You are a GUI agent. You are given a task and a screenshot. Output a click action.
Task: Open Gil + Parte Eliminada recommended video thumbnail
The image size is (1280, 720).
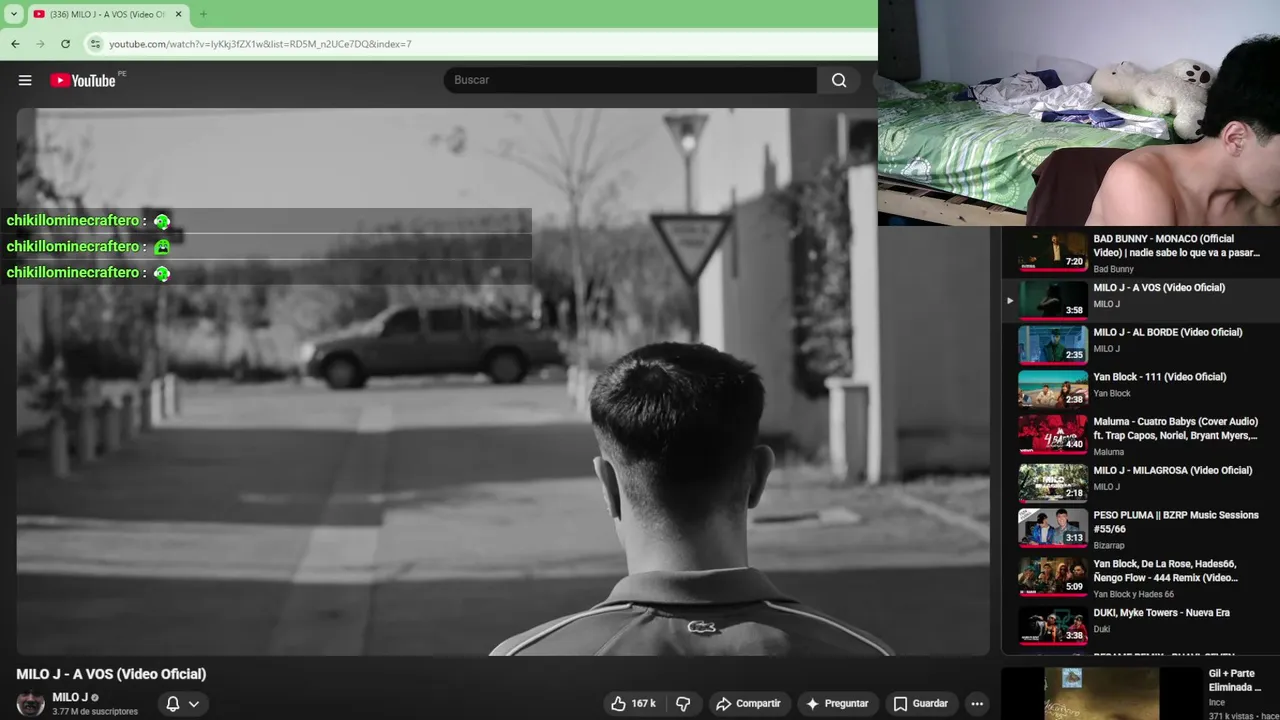click(x=1102, y=693)
